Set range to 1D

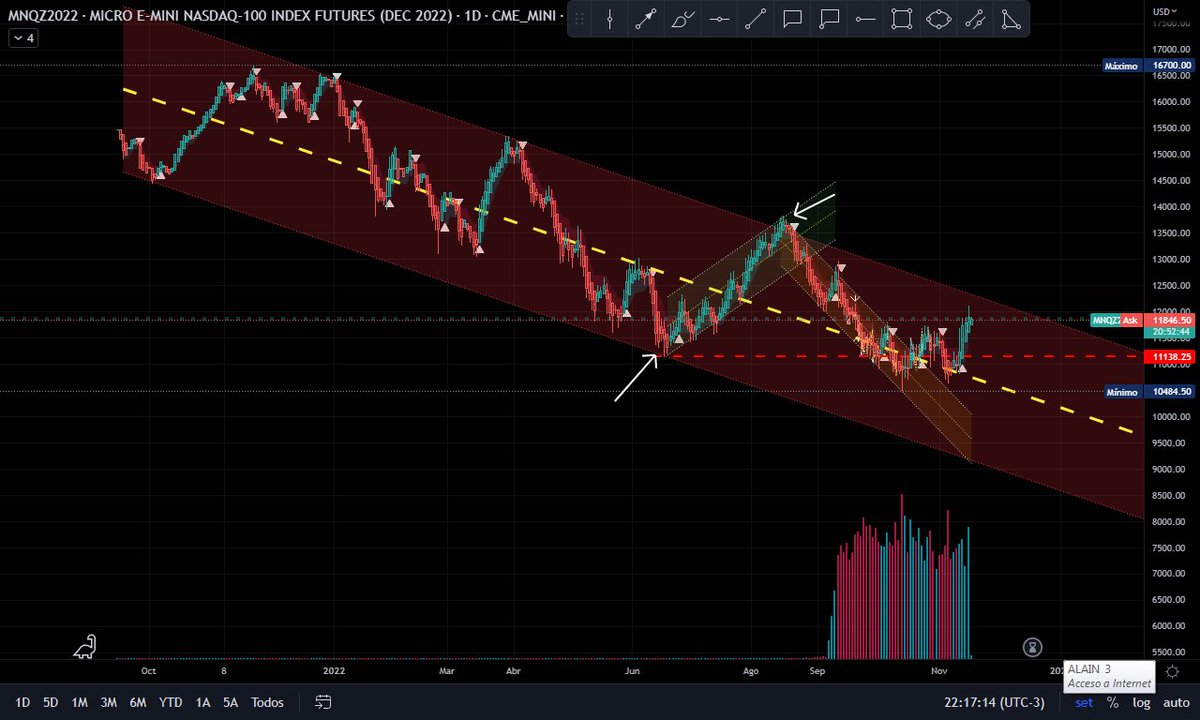[22, 702]
